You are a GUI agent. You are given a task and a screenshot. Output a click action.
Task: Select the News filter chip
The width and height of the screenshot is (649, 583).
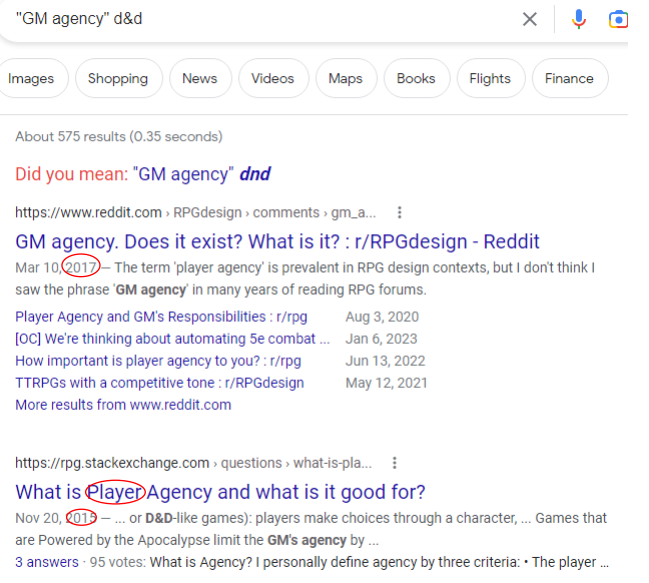(200, 79)
